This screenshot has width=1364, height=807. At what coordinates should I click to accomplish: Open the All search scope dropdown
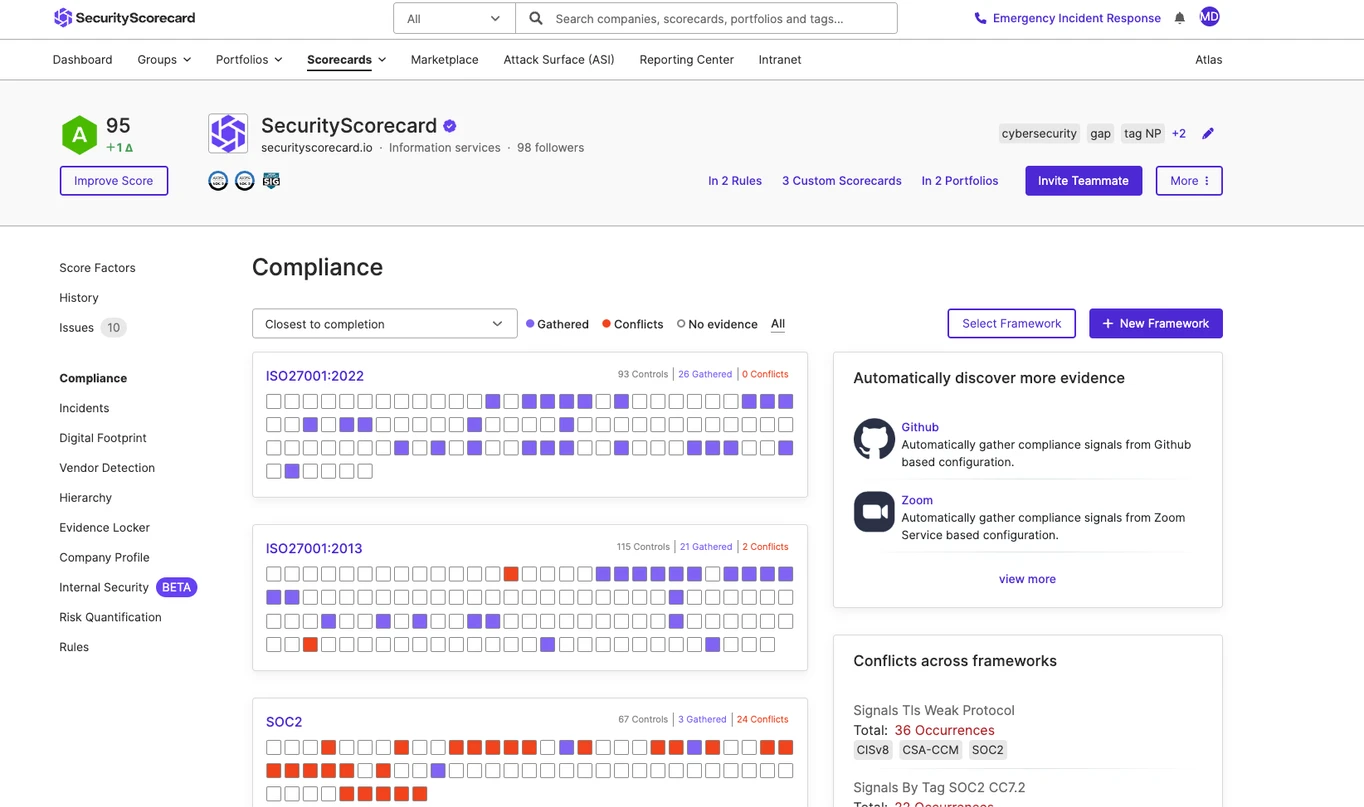click(x=454, y=18)
